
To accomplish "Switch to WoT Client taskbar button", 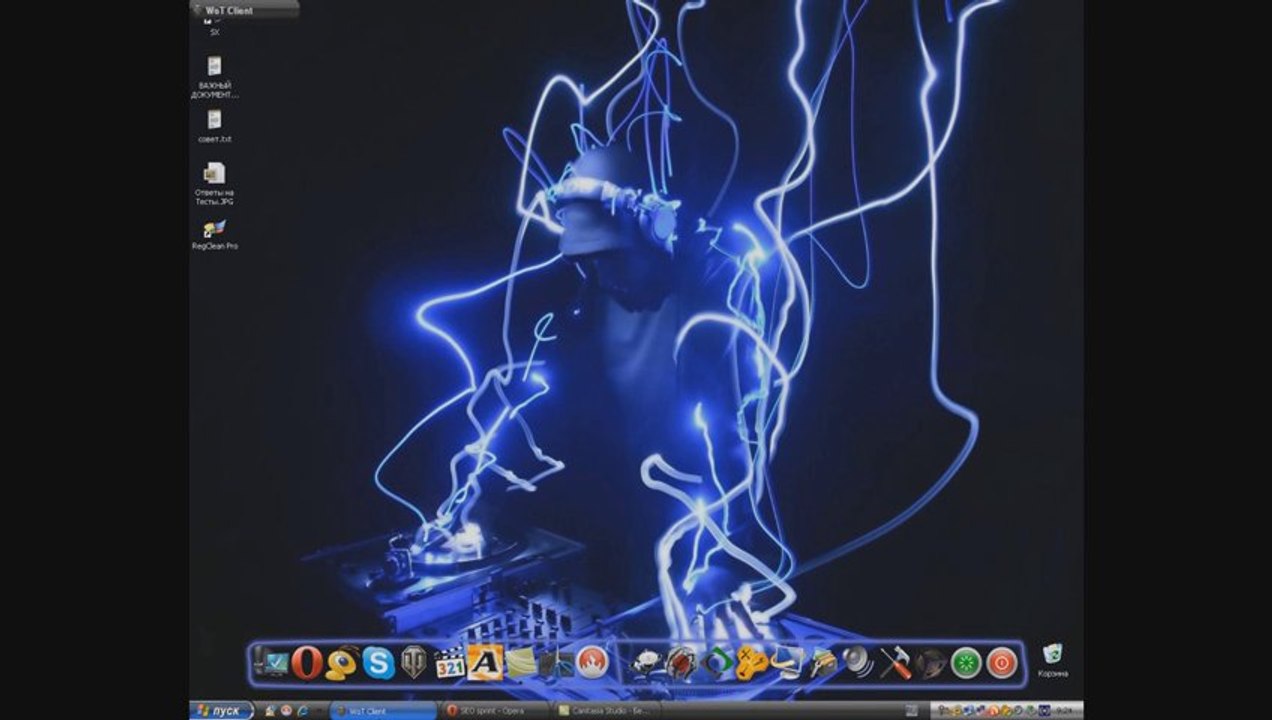I will (382, 711).
